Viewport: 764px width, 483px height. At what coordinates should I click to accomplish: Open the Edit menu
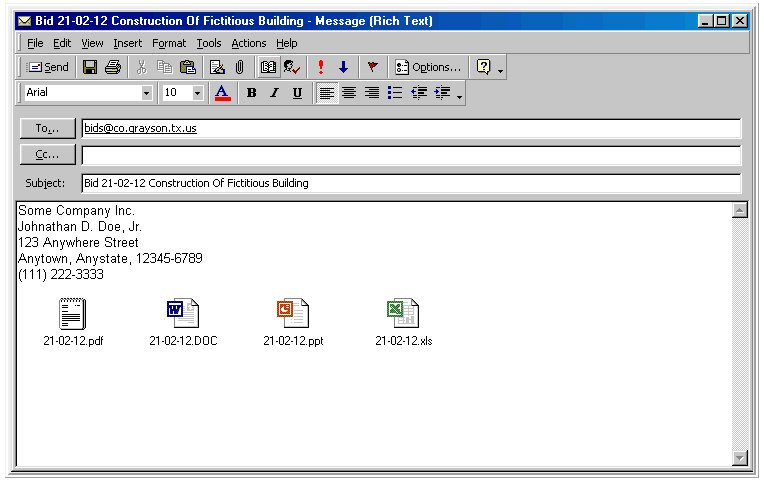coord(62,43)
